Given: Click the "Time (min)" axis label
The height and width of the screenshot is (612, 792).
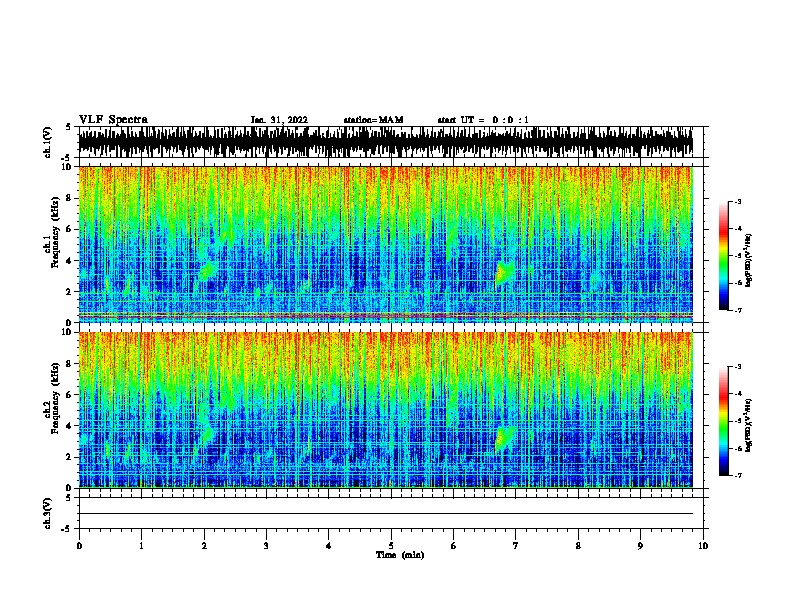Looking at the screenshot, I should (x=400, y=555).
